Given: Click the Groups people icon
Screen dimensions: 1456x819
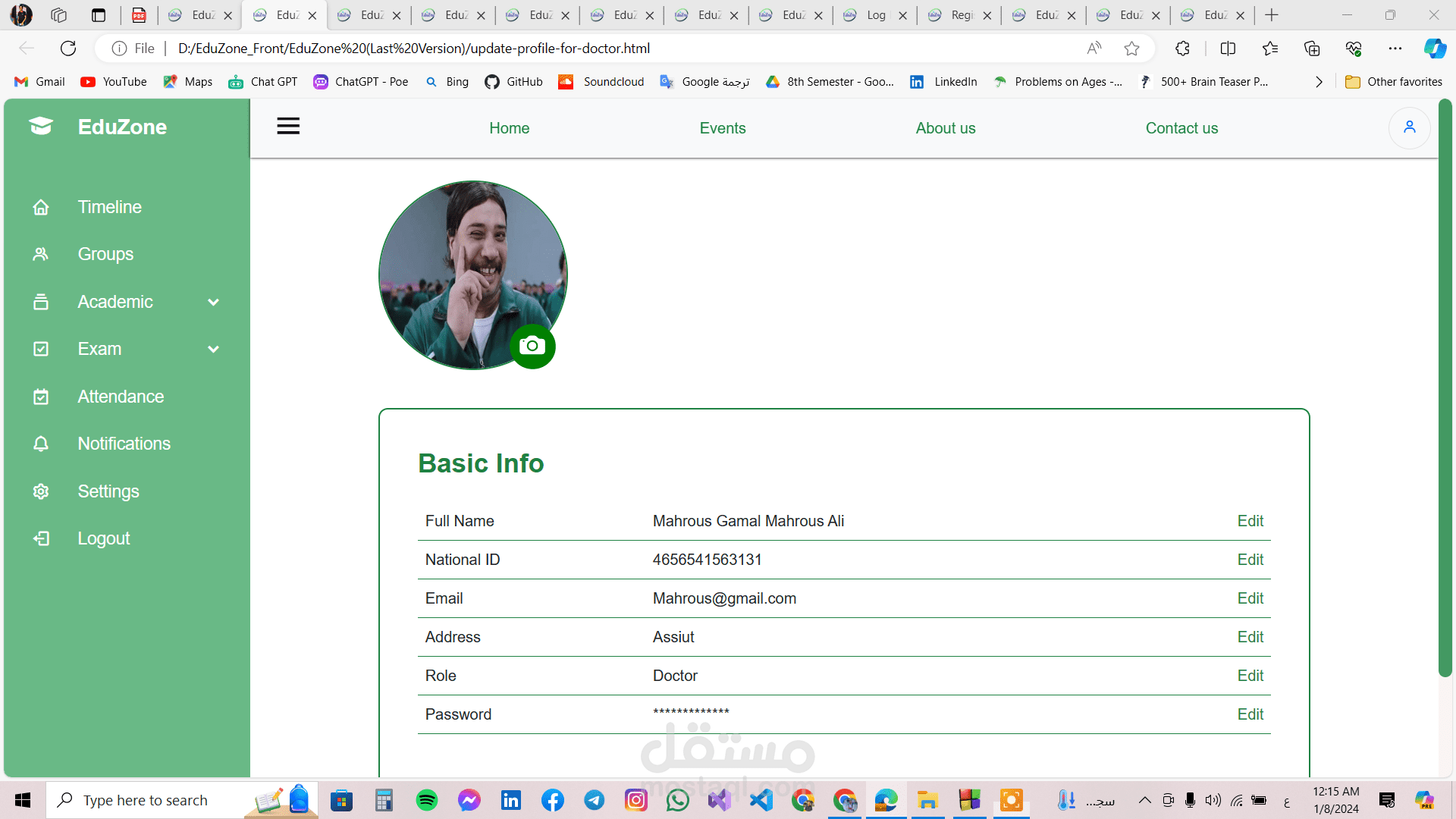Looking at the screenshot, I should tap(41, 254).
